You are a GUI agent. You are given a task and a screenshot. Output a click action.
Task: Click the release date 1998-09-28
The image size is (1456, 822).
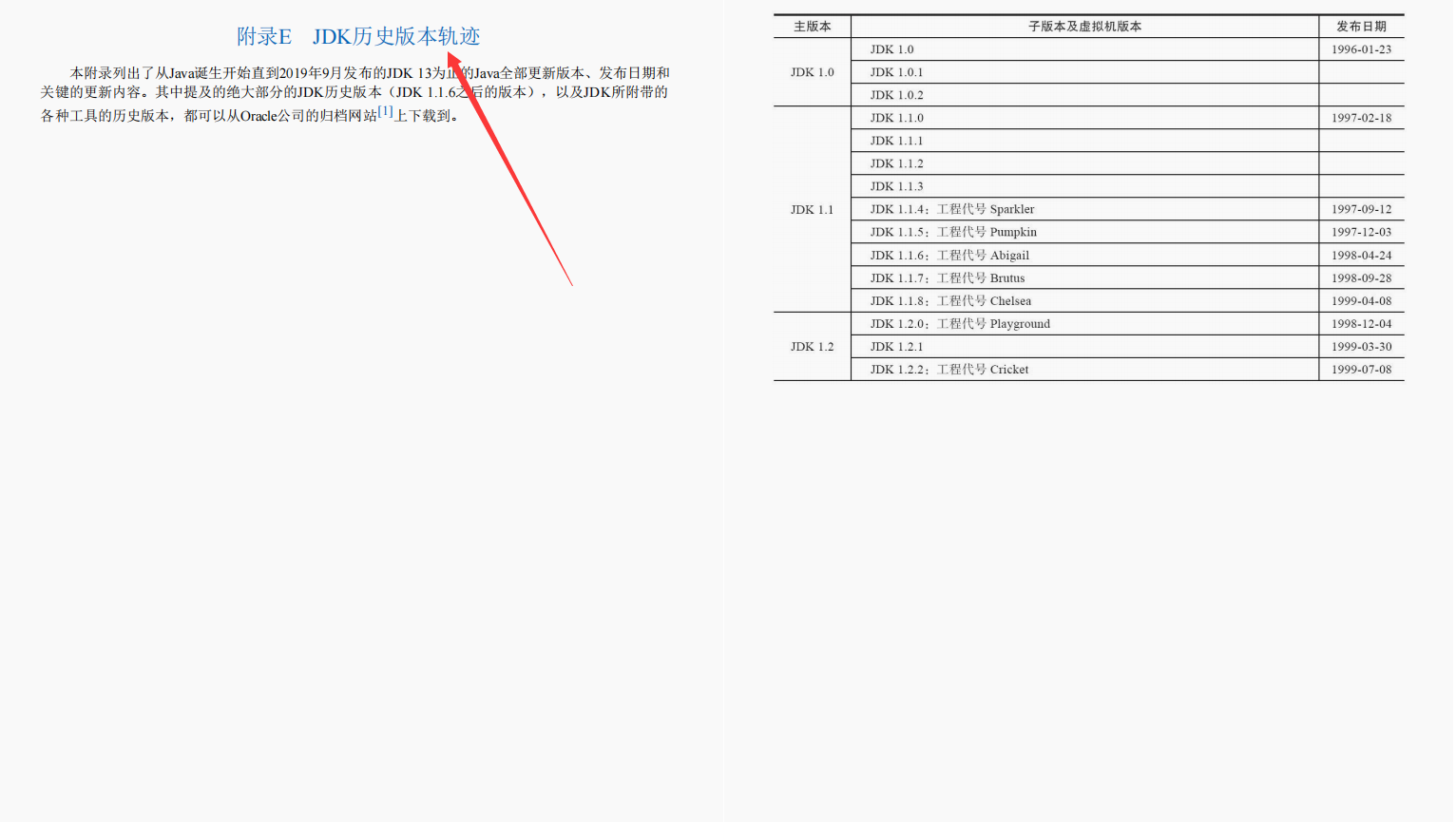pyautogui.click(x=1361, y=277)
